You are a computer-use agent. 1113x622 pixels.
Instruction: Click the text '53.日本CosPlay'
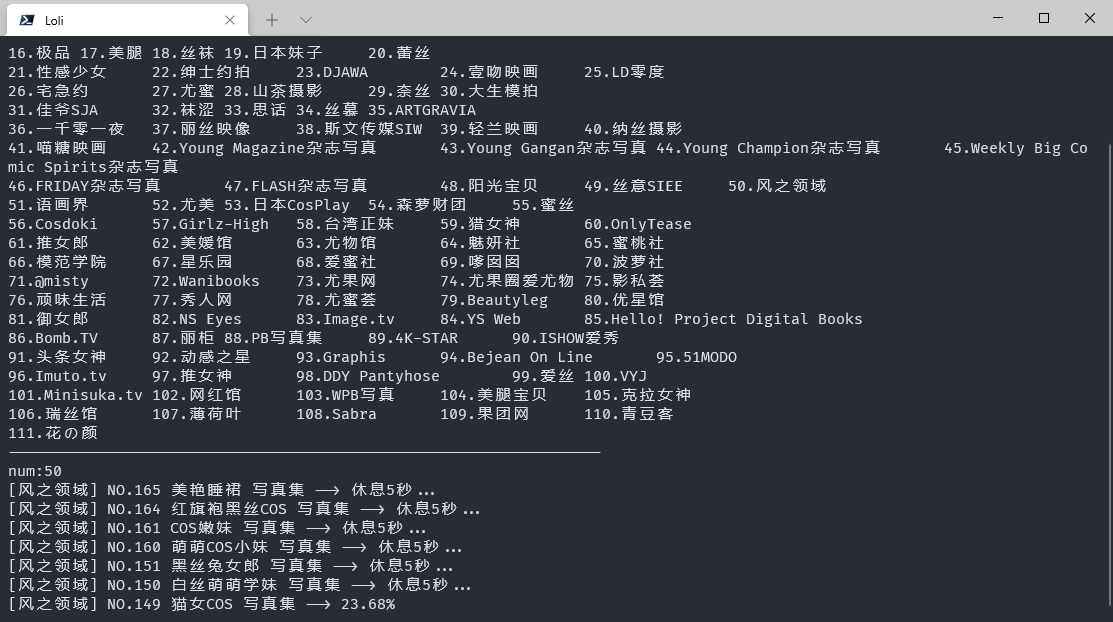click(x=287, y=205)
